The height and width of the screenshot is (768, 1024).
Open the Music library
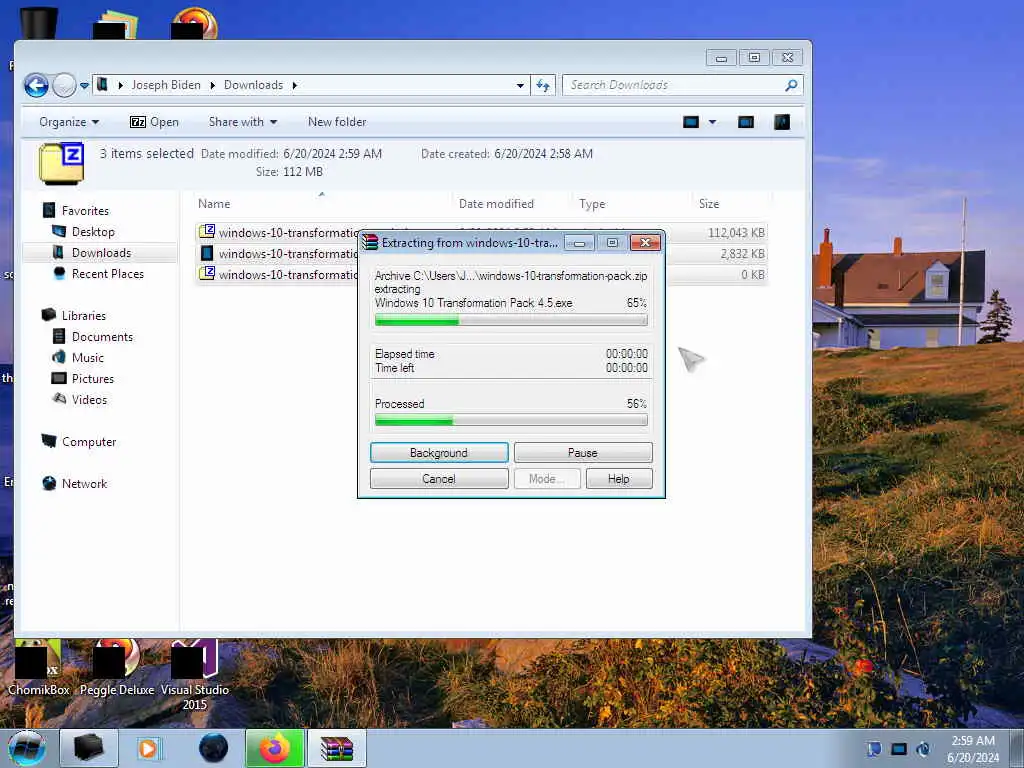click(88, 358)
